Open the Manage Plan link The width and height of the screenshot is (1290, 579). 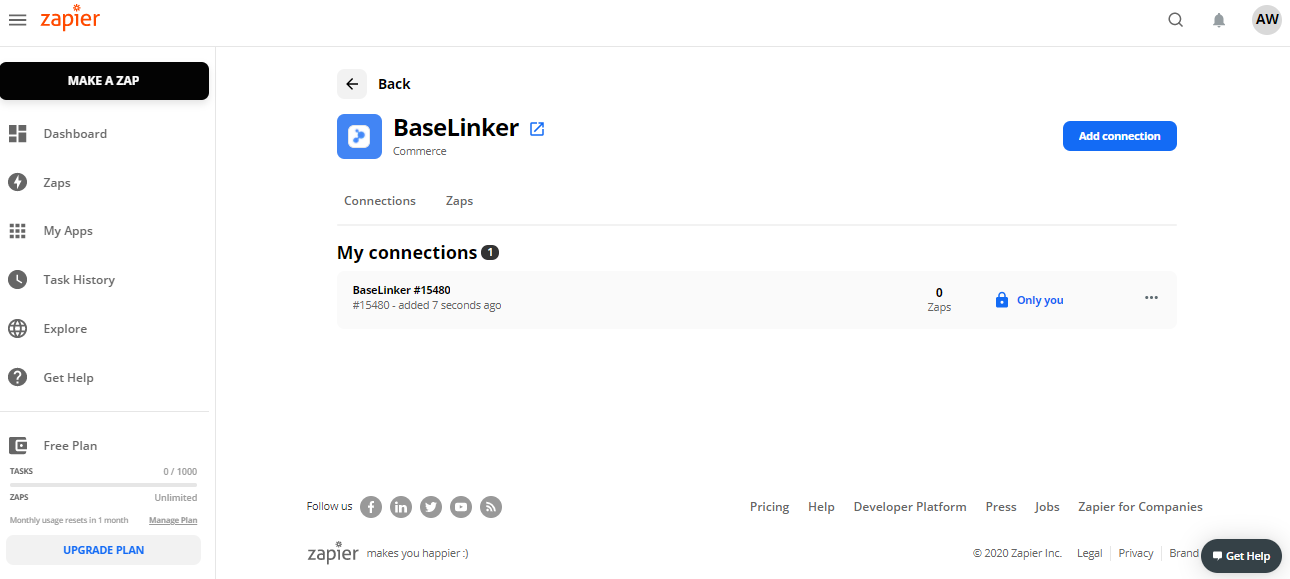tap(173, 520)
